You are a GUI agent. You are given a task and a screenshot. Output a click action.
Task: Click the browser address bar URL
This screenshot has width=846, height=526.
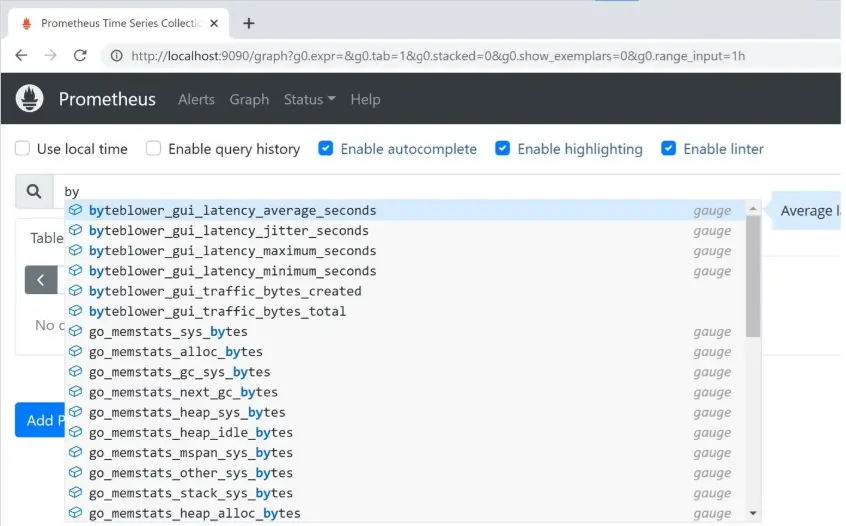[438, 56]
